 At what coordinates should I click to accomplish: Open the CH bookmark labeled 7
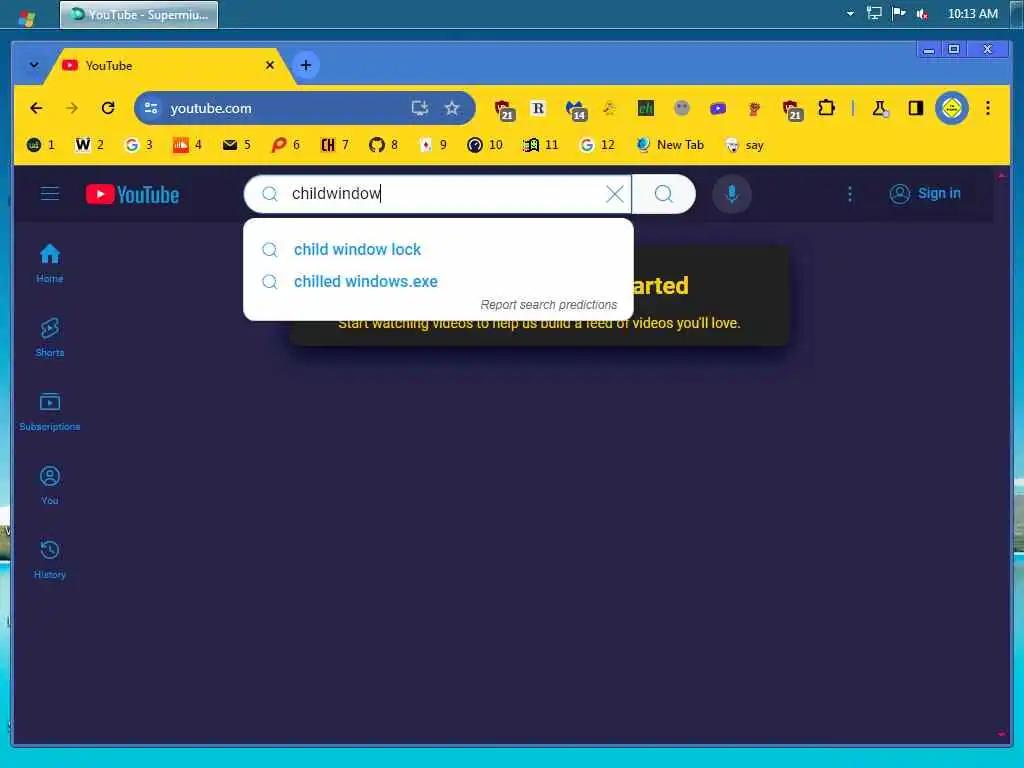click(334, 145)
